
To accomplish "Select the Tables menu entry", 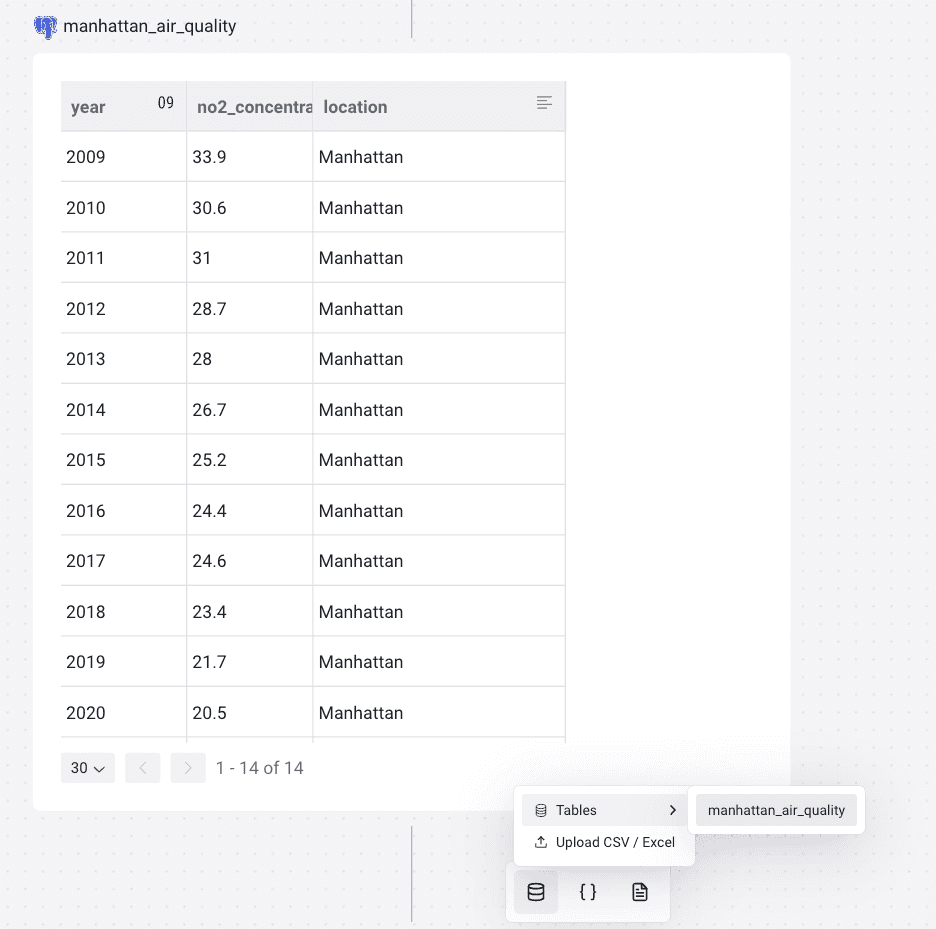I will [x=576, y=810].
